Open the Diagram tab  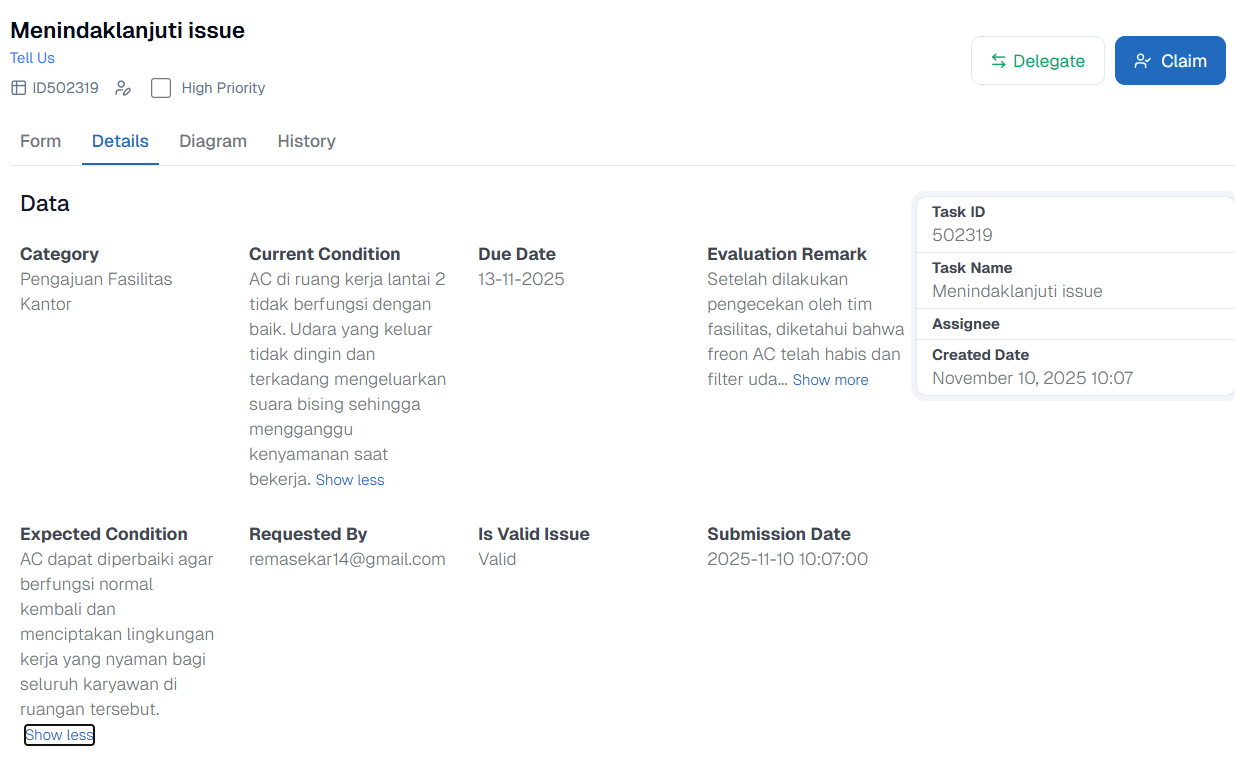coord(213,141)
